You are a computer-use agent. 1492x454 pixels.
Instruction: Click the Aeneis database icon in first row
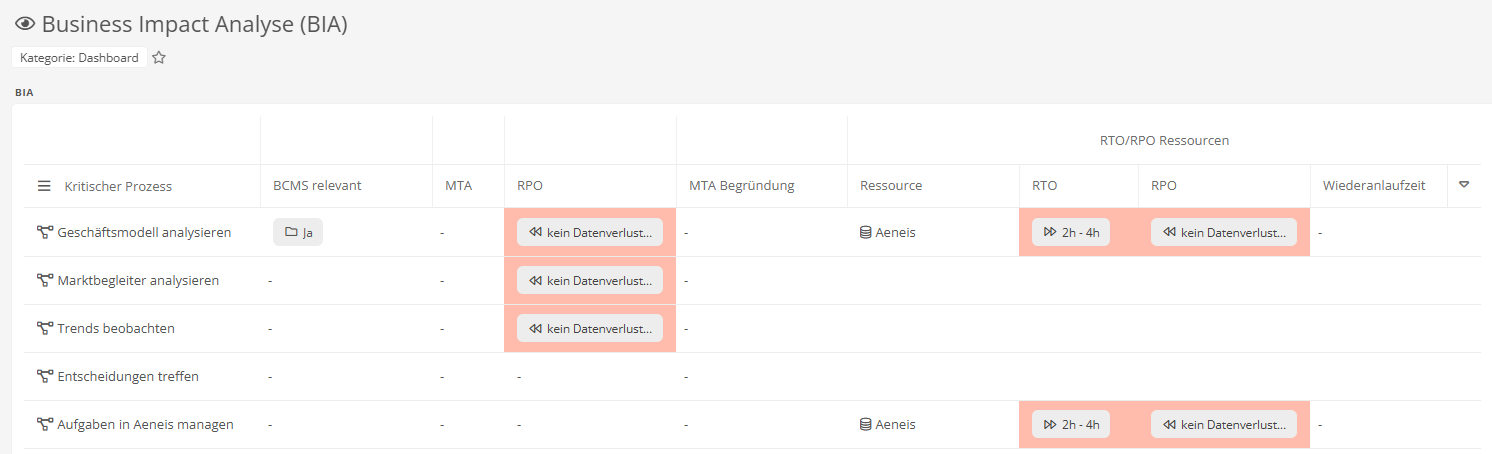click(x=866, y=232)
